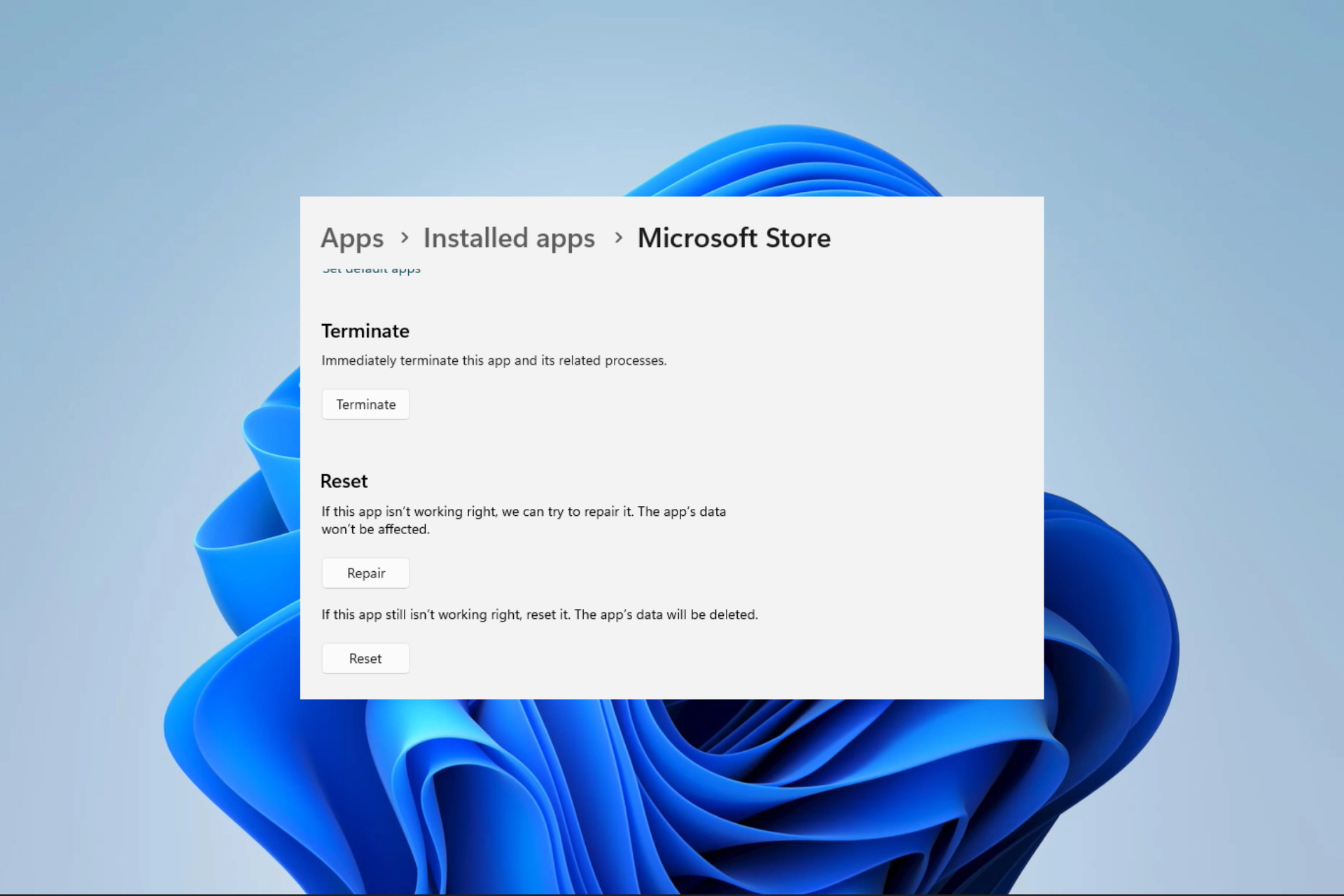The height and width of the screenshot is (896, 1344).
Task: Click the Terminate section heading
Action: 365,331
